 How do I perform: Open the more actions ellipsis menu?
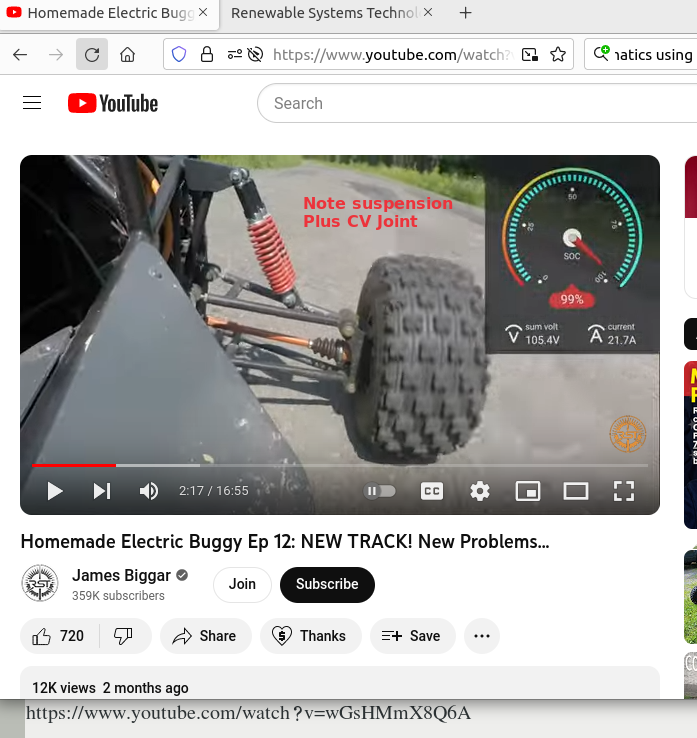482,636
